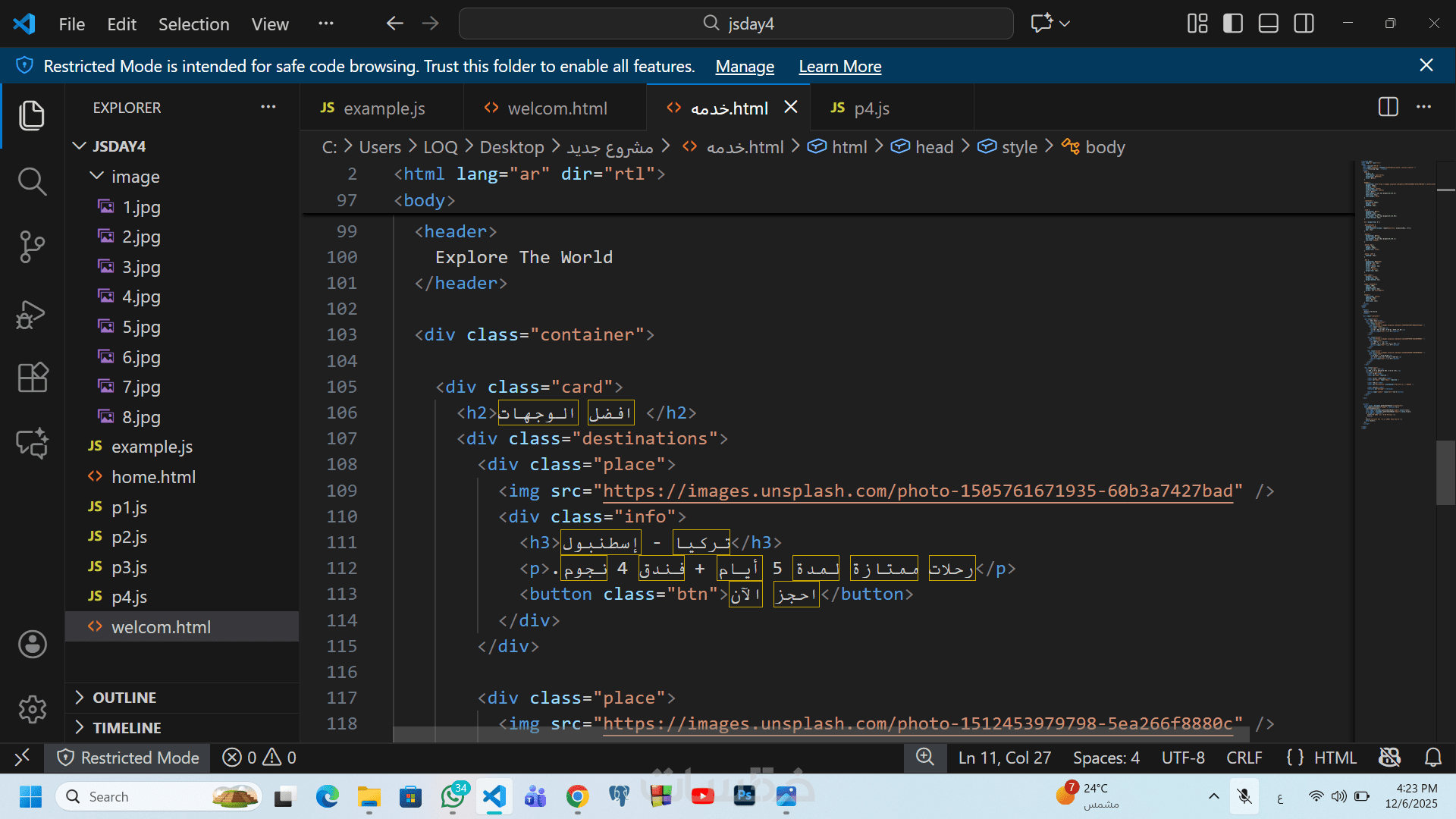1456x819 pixels.
Task: Collapse the image folder
Action: click(x=97, y=177)
